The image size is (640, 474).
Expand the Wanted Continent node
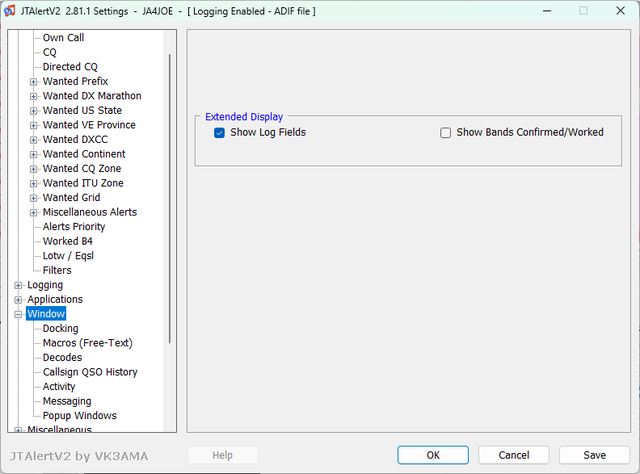[33, 154]
